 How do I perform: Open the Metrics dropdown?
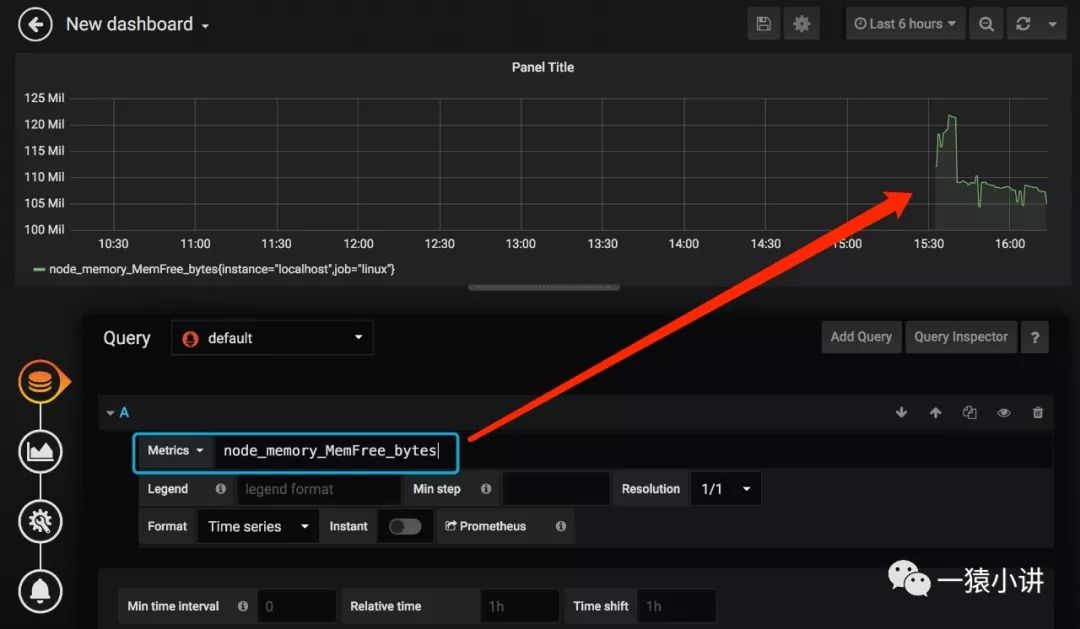(x=176, y=451)
